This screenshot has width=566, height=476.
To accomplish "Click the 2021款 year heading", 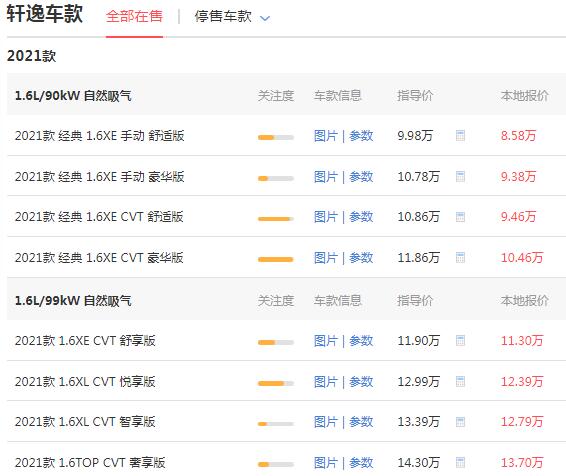I will 31,56.
